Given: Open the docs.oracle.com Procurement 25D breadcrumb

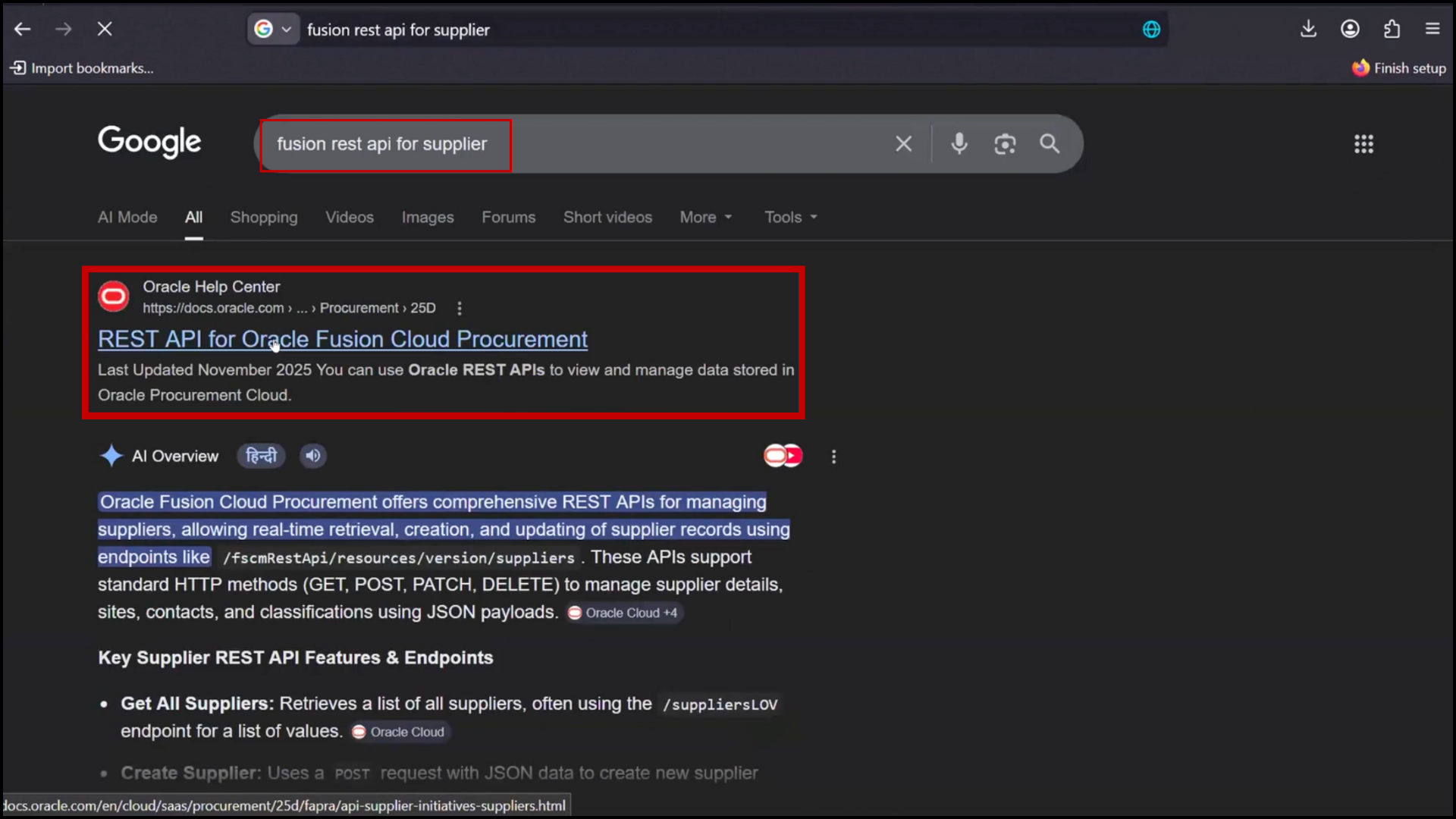Looking at the screenshot, I should (289, 308).
